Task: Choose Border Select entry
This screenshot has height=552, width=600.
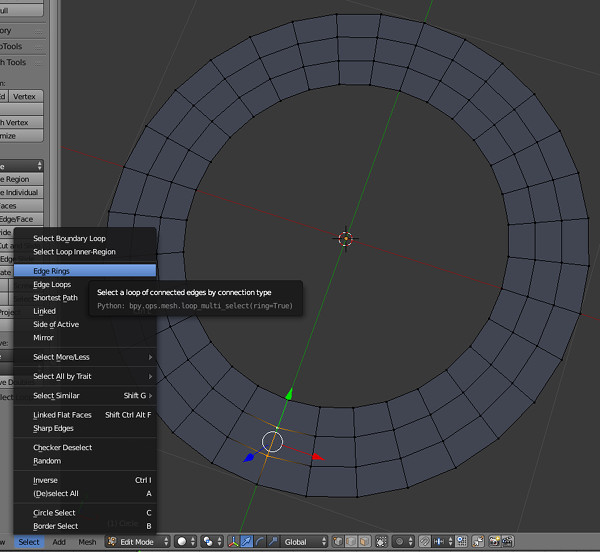Action: click(85, 526)
